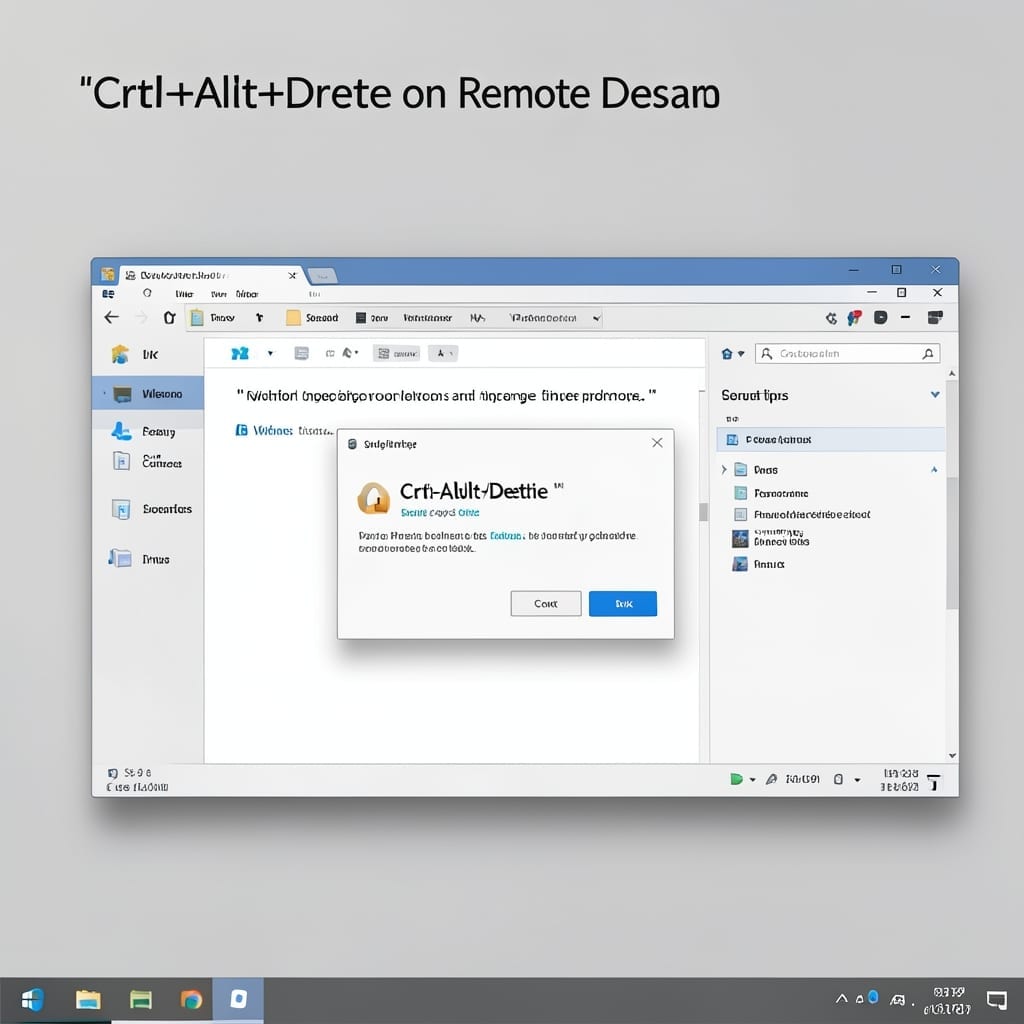This screenshot has width=1024, height=1024.
Task: Click the grey 'A' button in content toolbar
Action: click(443, 353)
